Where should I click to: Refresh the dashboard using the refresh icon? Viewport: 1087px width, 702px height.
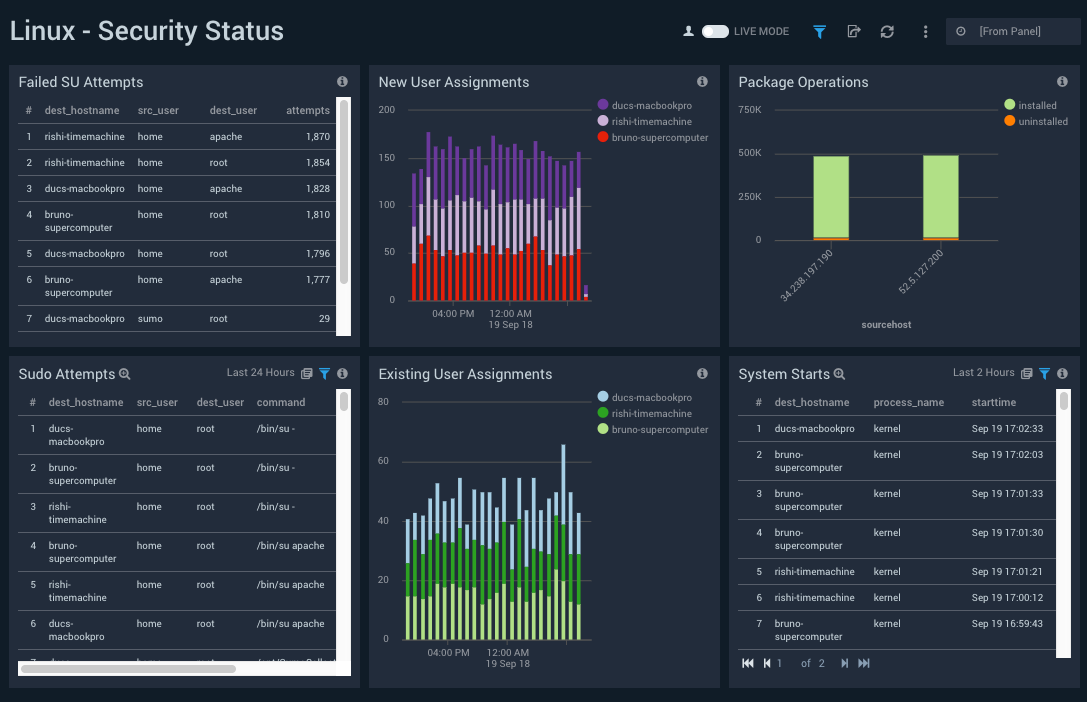[x=886, y=31]
